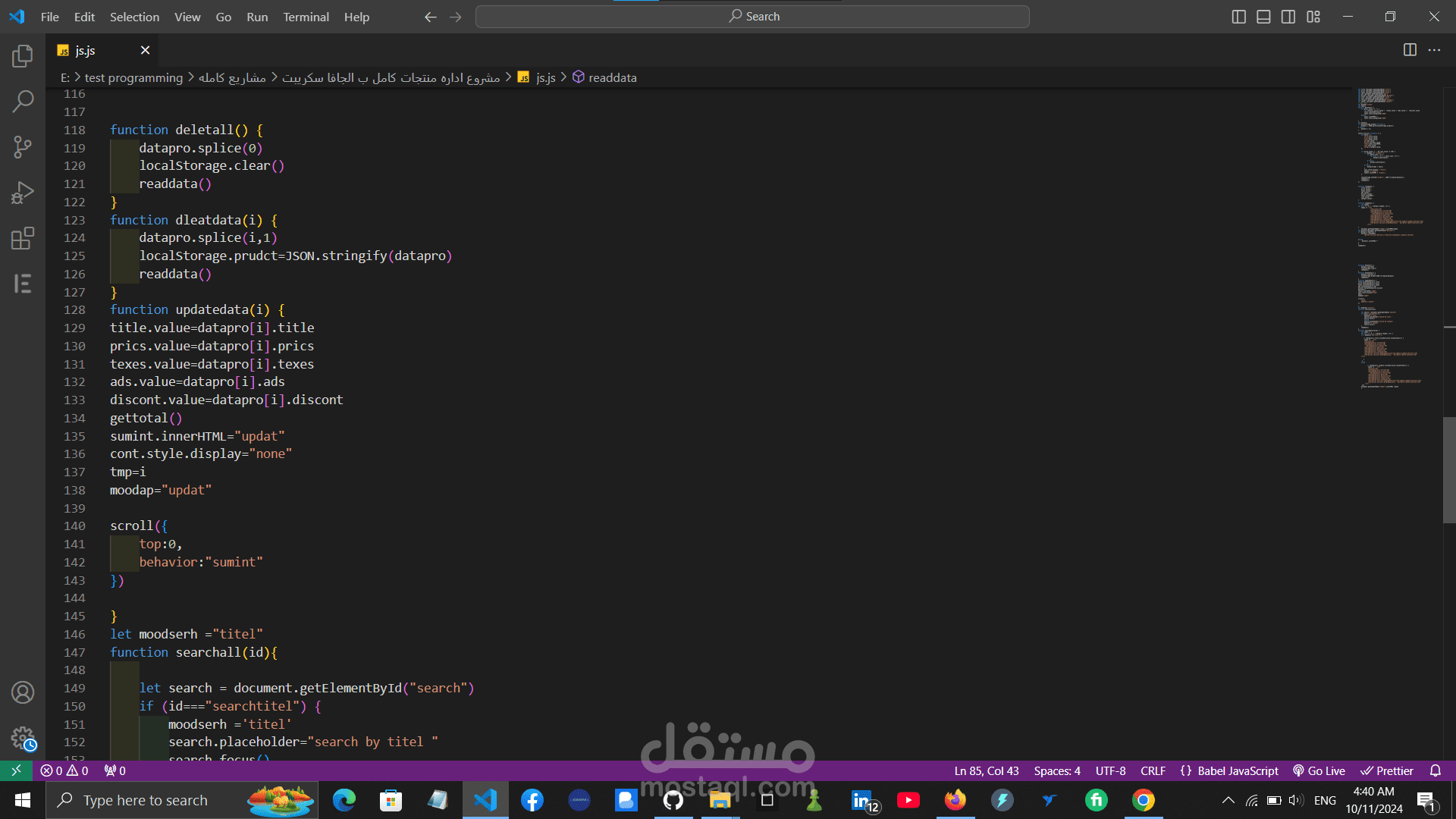Open the editor More Actions ellipsis menu

[x=1434, y=50]
